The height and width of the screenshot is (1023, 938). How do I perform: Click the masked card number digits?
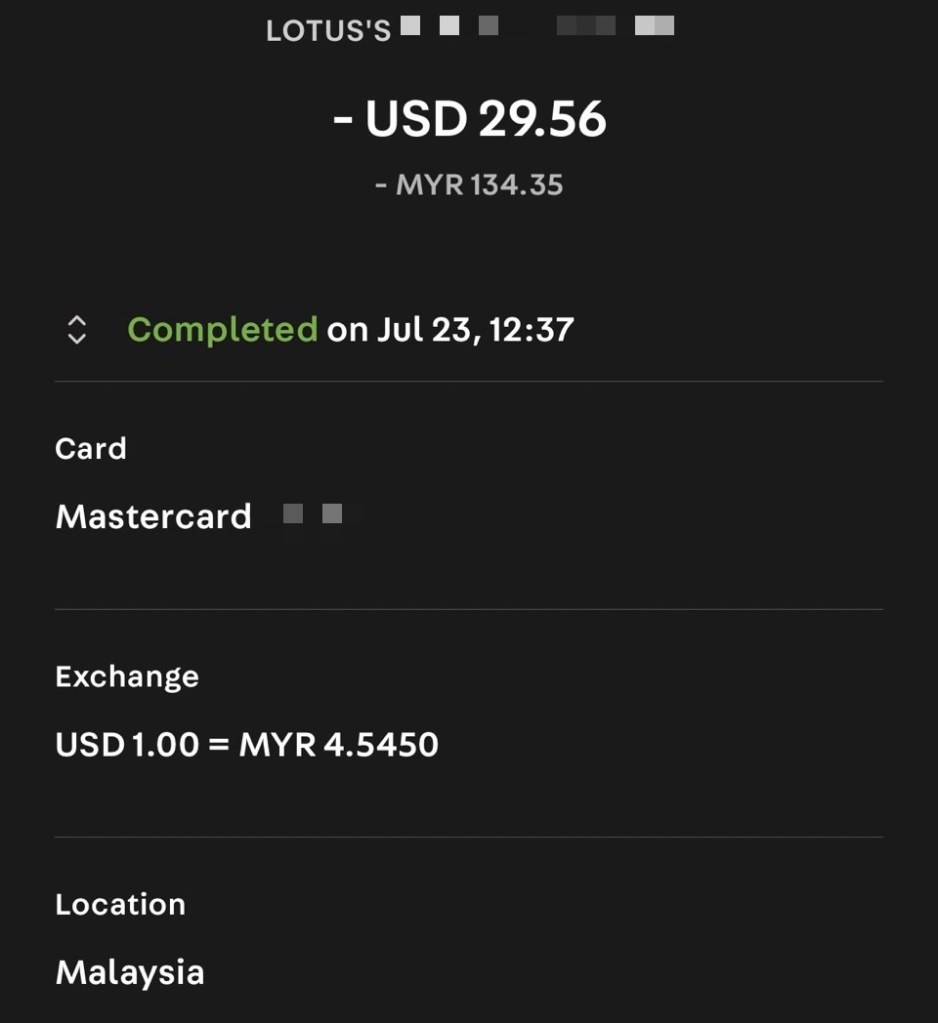pos(313,515)
